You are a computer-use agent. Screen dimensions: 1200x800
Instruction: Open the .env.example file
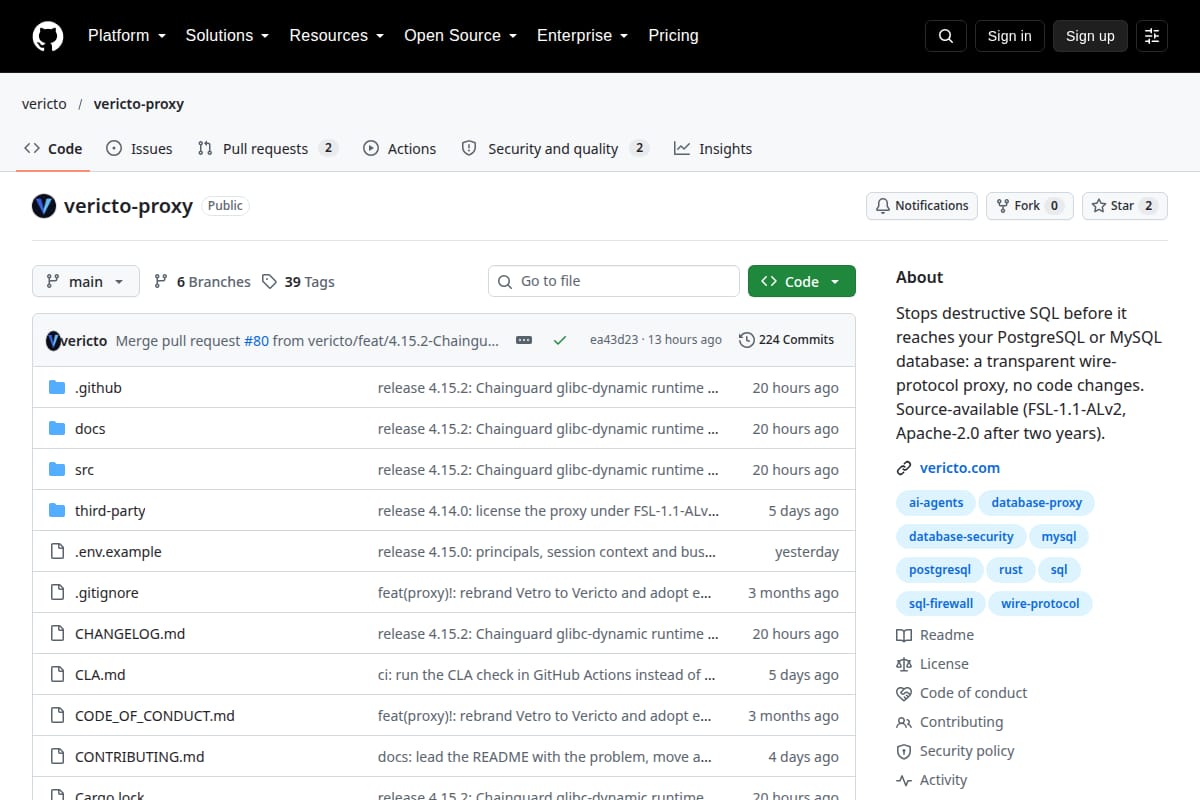click(118, 552)
